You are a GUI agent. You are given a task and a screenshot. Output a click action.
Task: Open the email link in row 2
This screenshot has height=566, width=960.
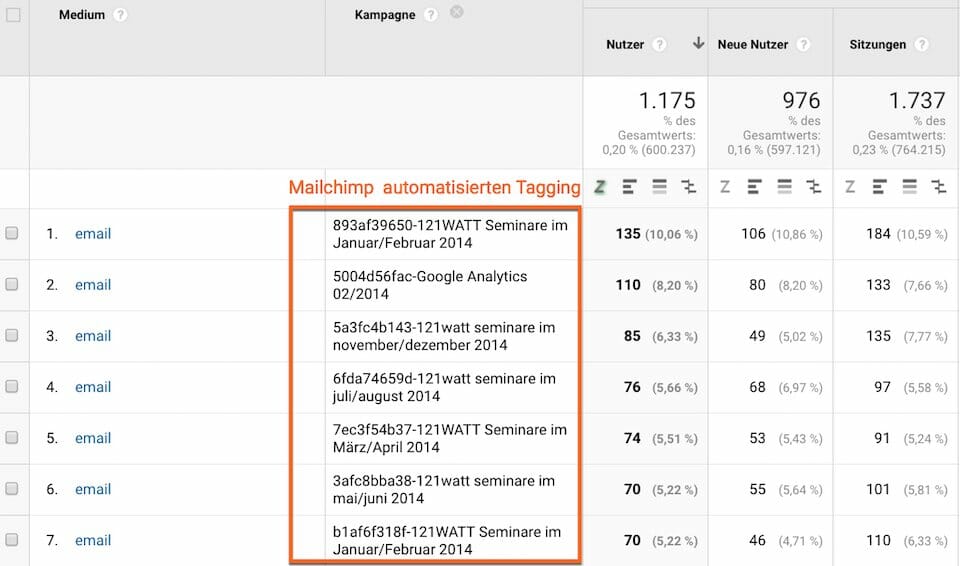pos(93,285)
